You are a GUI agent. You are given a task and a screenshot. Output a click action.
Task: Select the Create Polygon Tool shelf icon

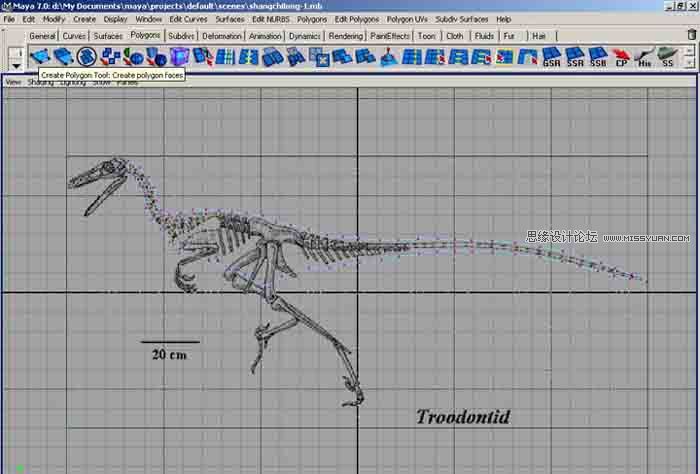click(x=41, y=57)
